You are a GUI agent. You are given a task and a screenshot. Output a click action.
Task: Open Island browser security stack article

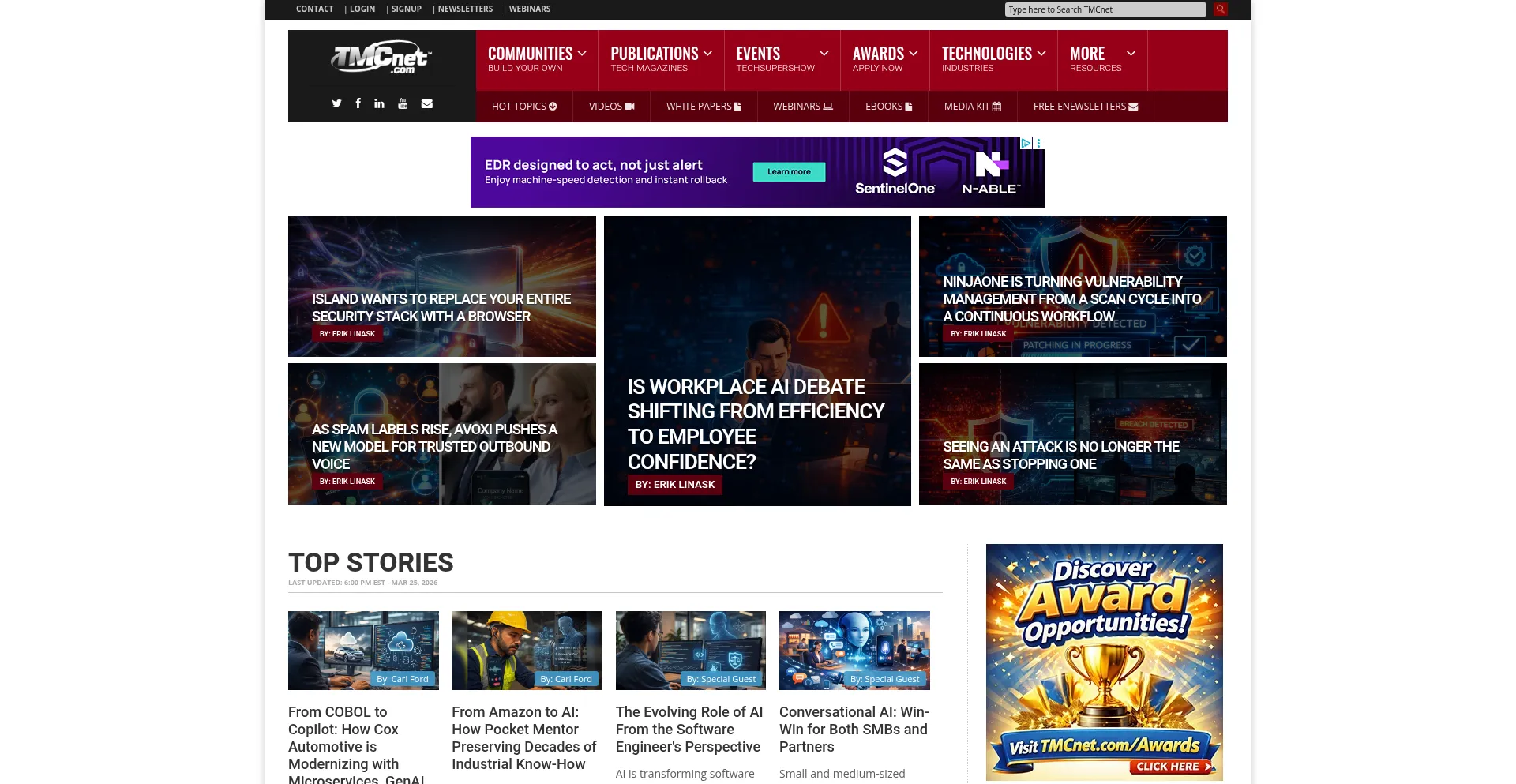(x=442, y=286)
